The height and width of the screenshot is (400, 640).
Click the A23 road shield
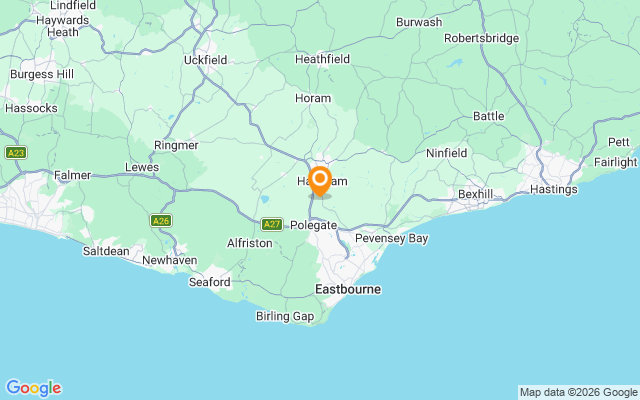click(16, 153)
